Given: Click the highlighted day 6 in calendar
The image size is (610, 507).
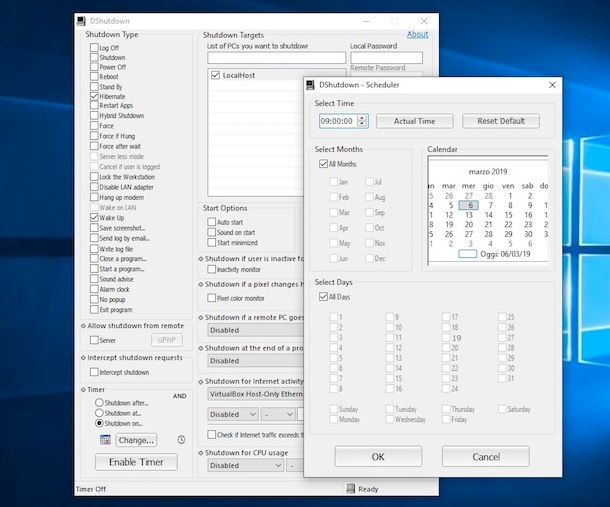Looking at the screenshot, I should [469, 205].
